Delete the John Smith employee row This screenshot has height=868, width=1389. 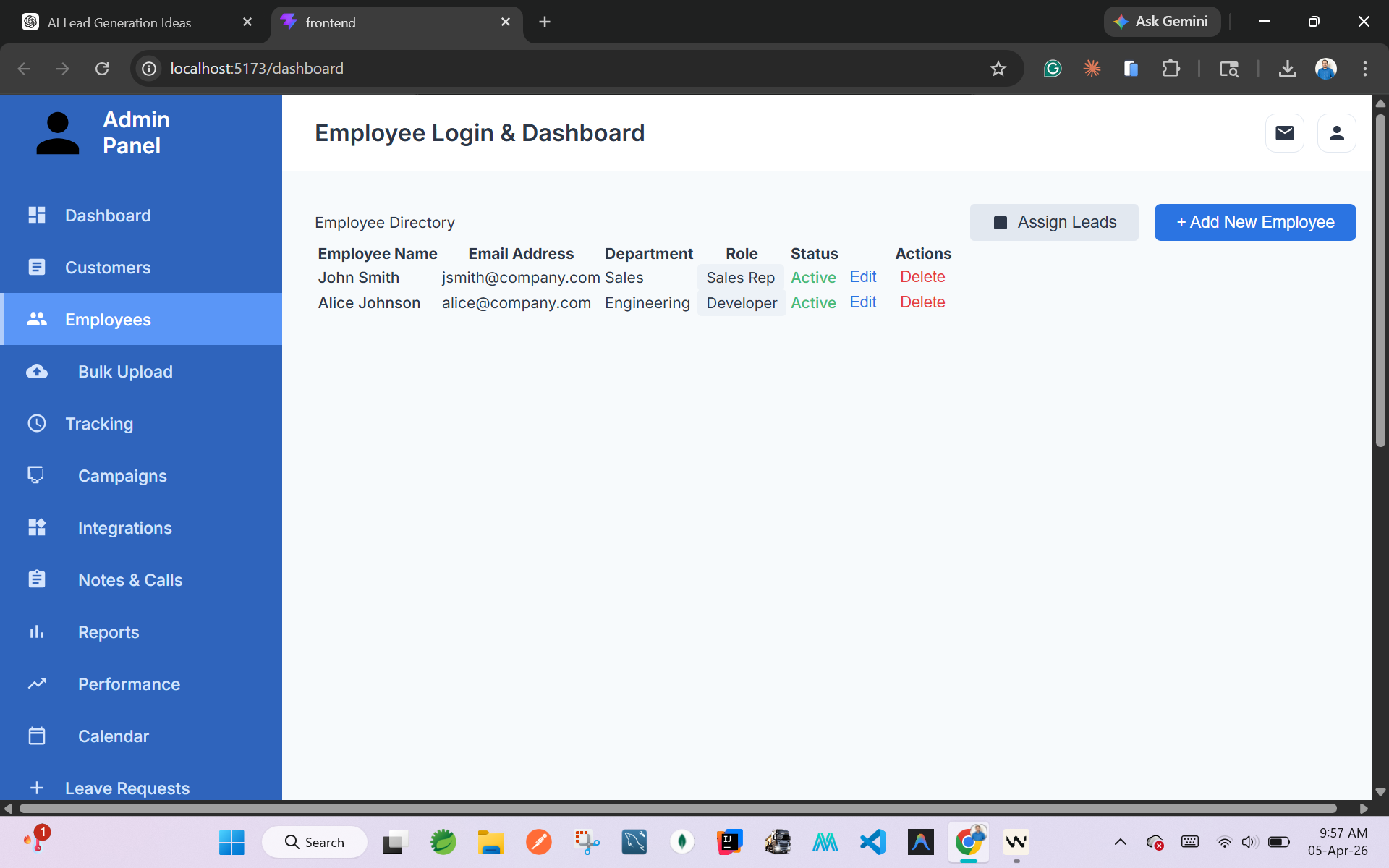tap(922, 277)
